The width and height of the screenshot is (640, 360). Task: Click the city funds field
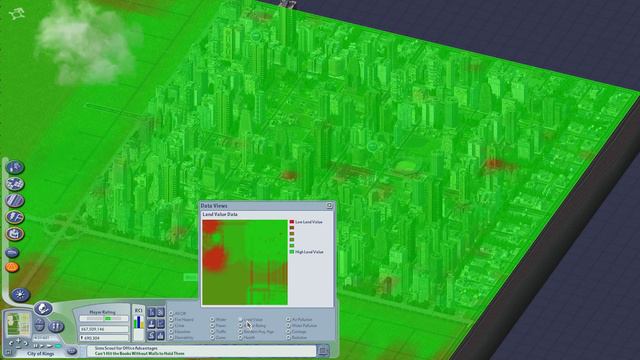(x=104, y=329)
